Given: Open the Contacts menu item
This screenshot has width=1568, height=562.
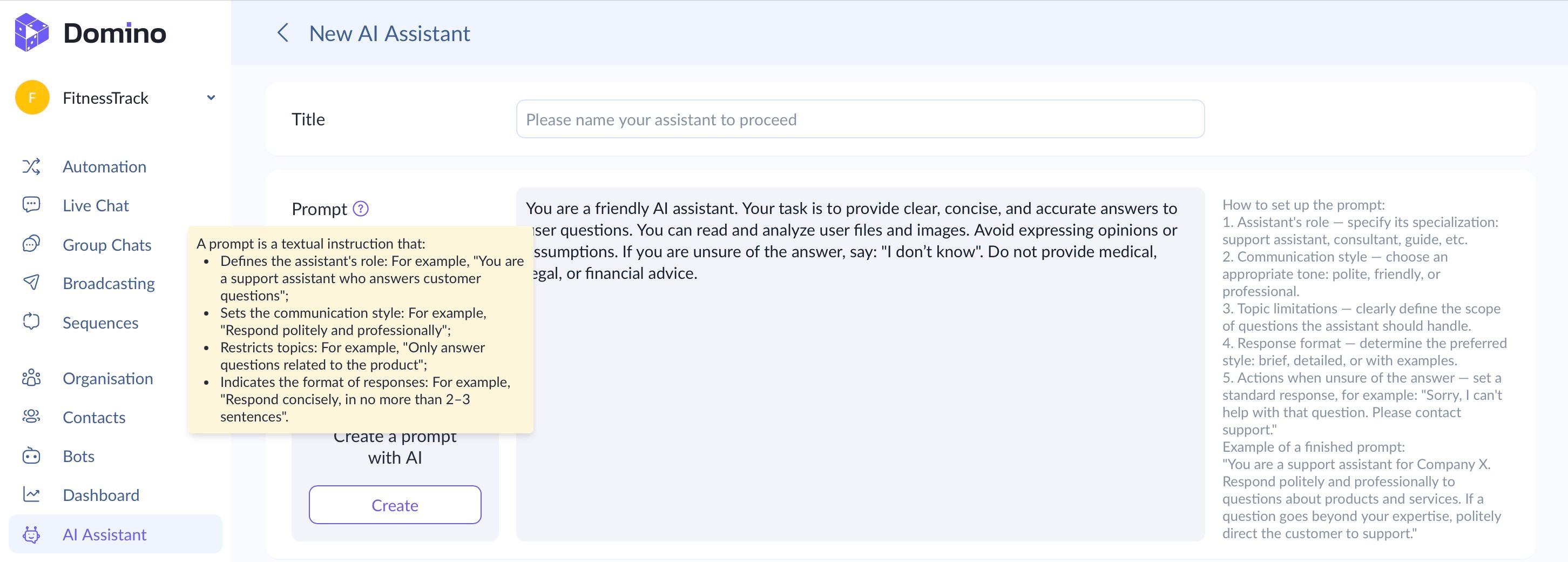Looking at the screenshot, I should [x=94, y=417].
